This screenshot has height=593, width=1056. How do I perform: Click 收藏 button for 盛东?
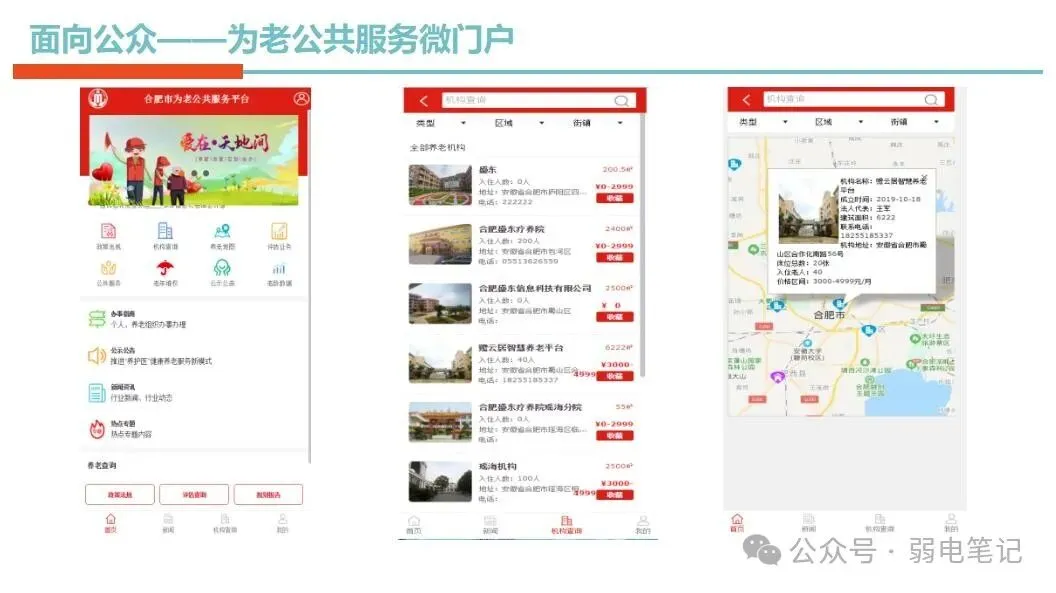pyautogui.click(x=614, y=198)
